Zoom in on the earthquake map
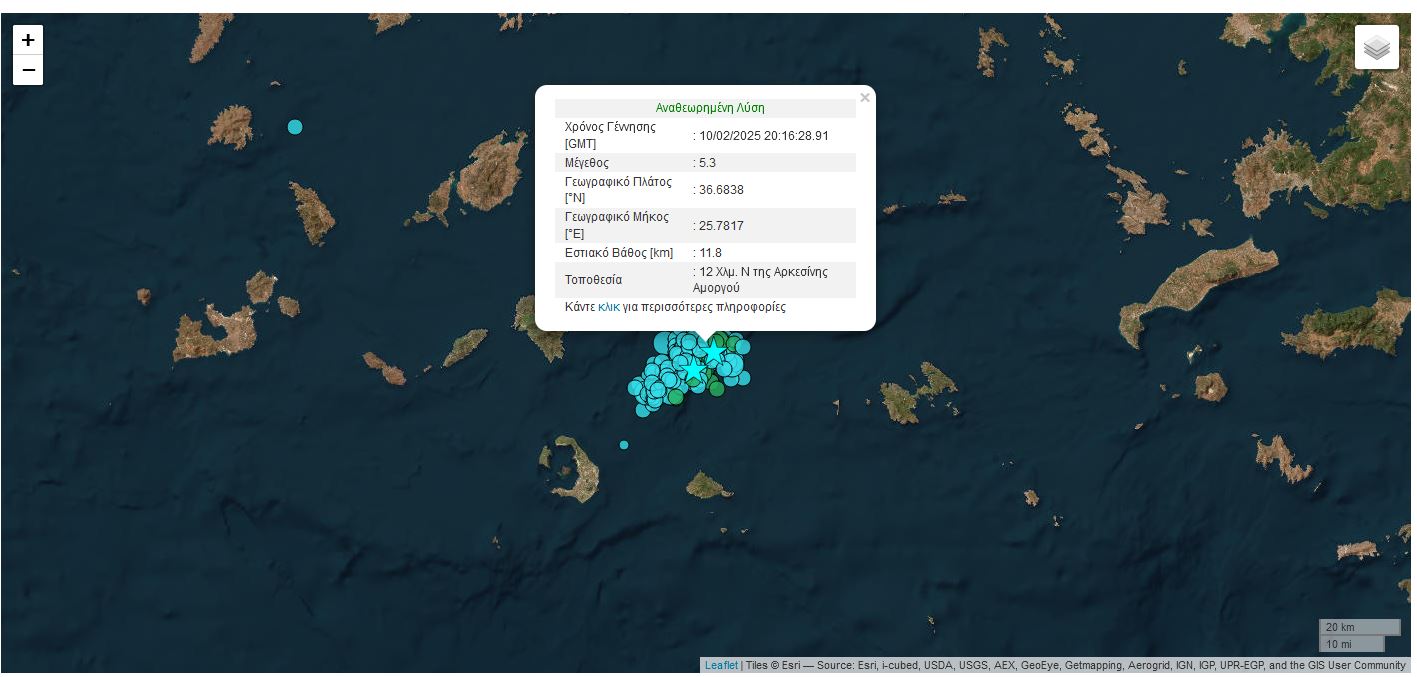1417x677 pixels. pyautogui.click(x=28, y=40)
